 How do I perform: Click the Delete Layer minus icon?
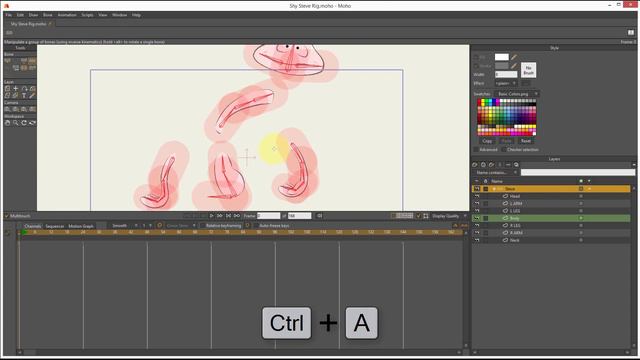(x=508, y=165)
